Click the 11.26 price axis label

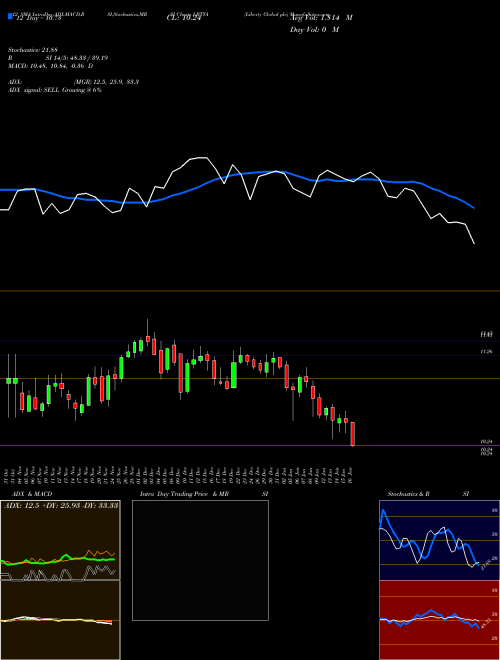click(x=487, y=351)
